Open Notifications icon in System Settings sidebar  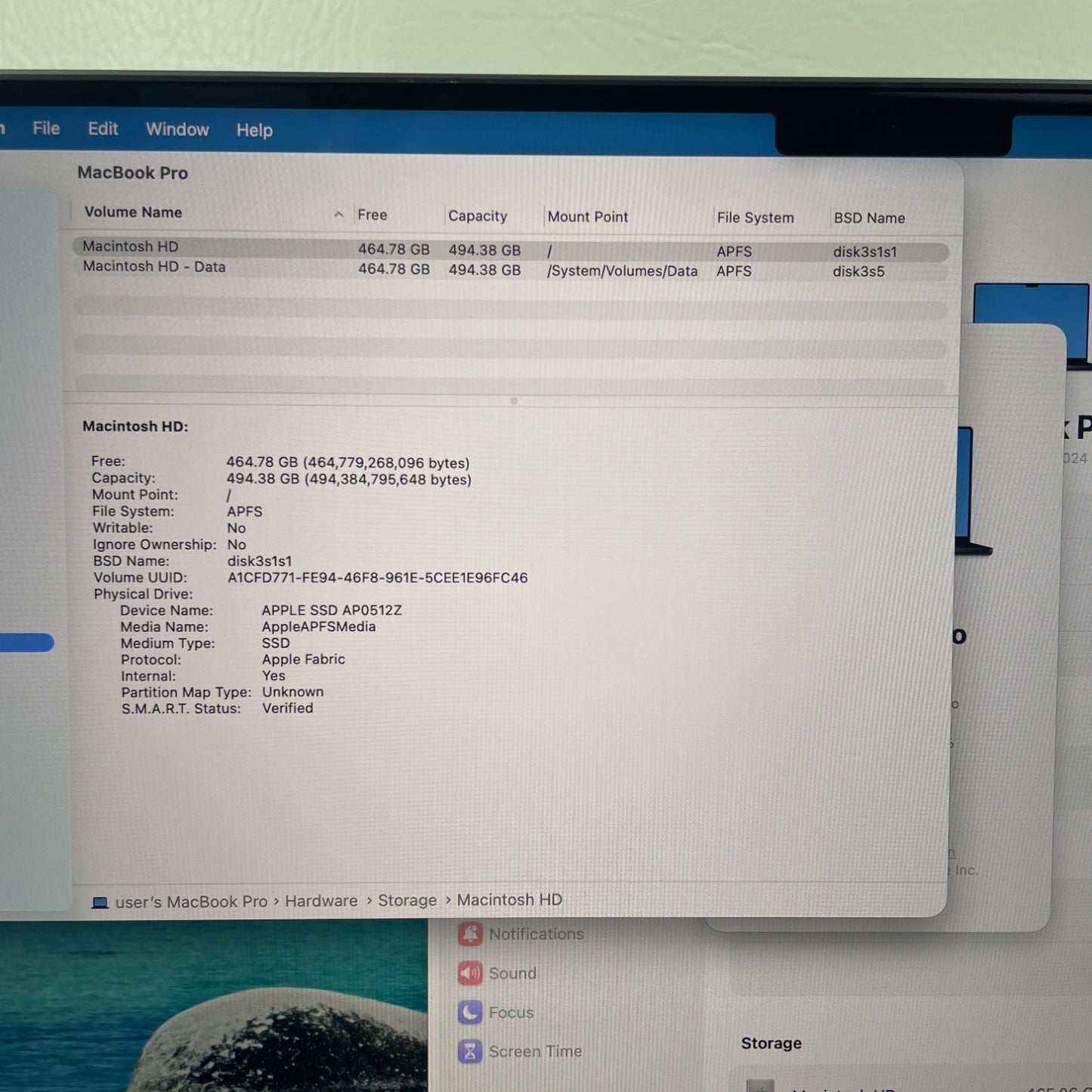point(470,934)
